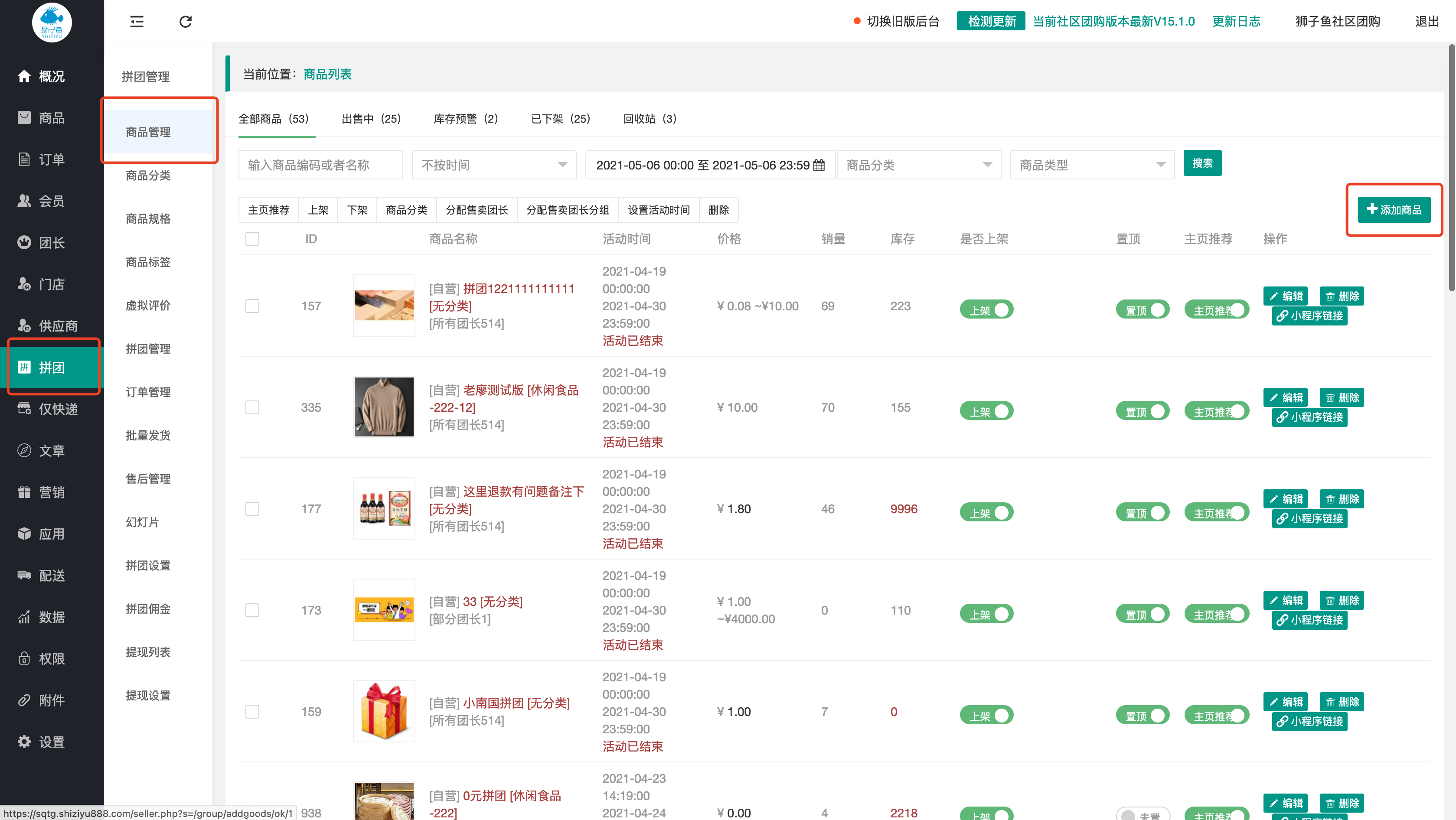The image size is (1456, 820).
Task: Click the 添加商品 button
Action: pyautogui.click(x=1394, y=210)
